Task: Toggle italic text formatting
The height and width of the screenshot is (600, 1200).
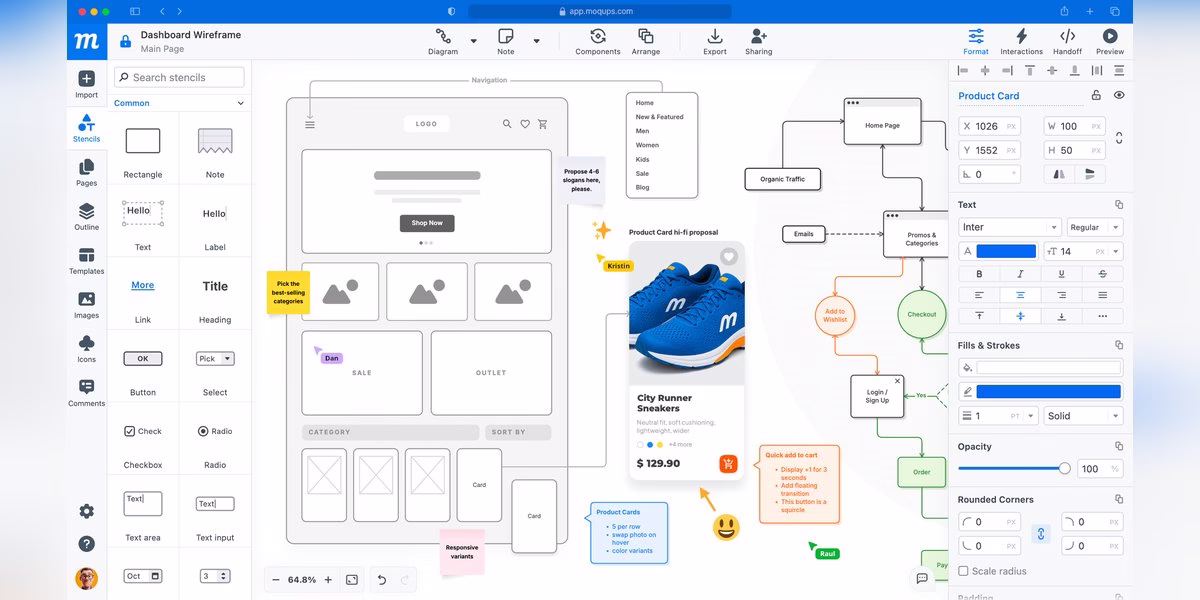Action: (1020, 274)
